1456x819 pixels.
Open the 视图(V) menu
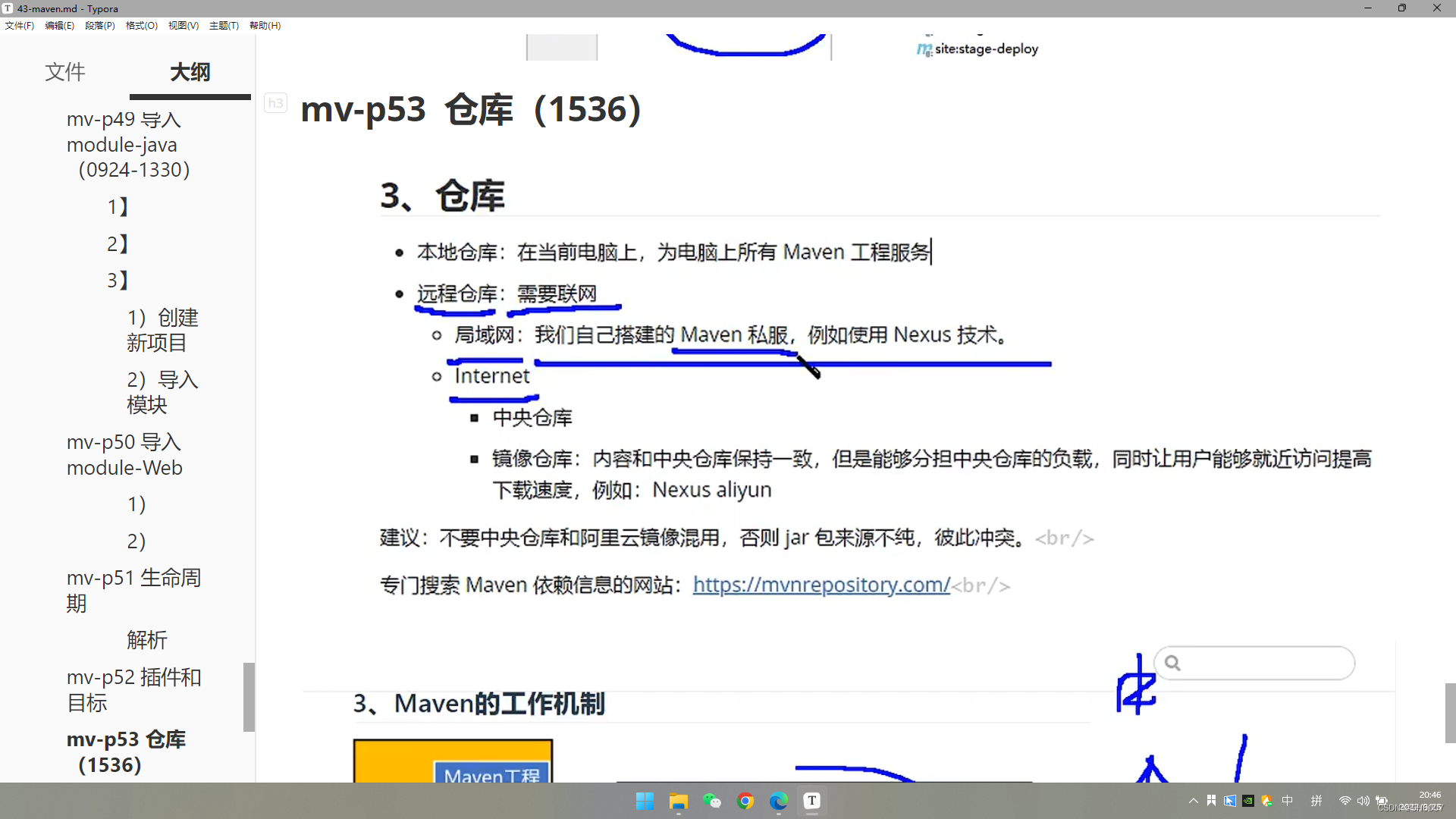pyautogui.click(x=183, y=25)
